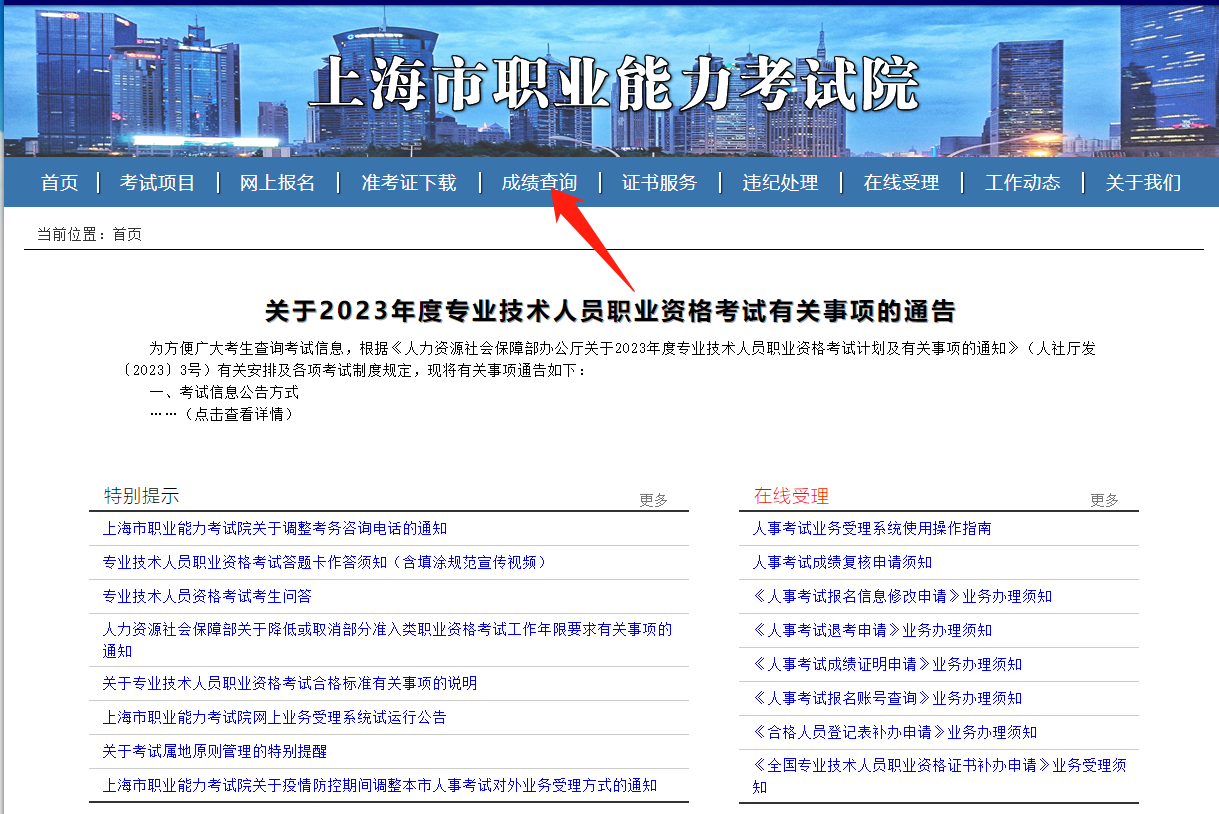The image size is (1219, 814).
Task: Expand 更多 beside 特别提示 section
Action: [x=653, y=500]
